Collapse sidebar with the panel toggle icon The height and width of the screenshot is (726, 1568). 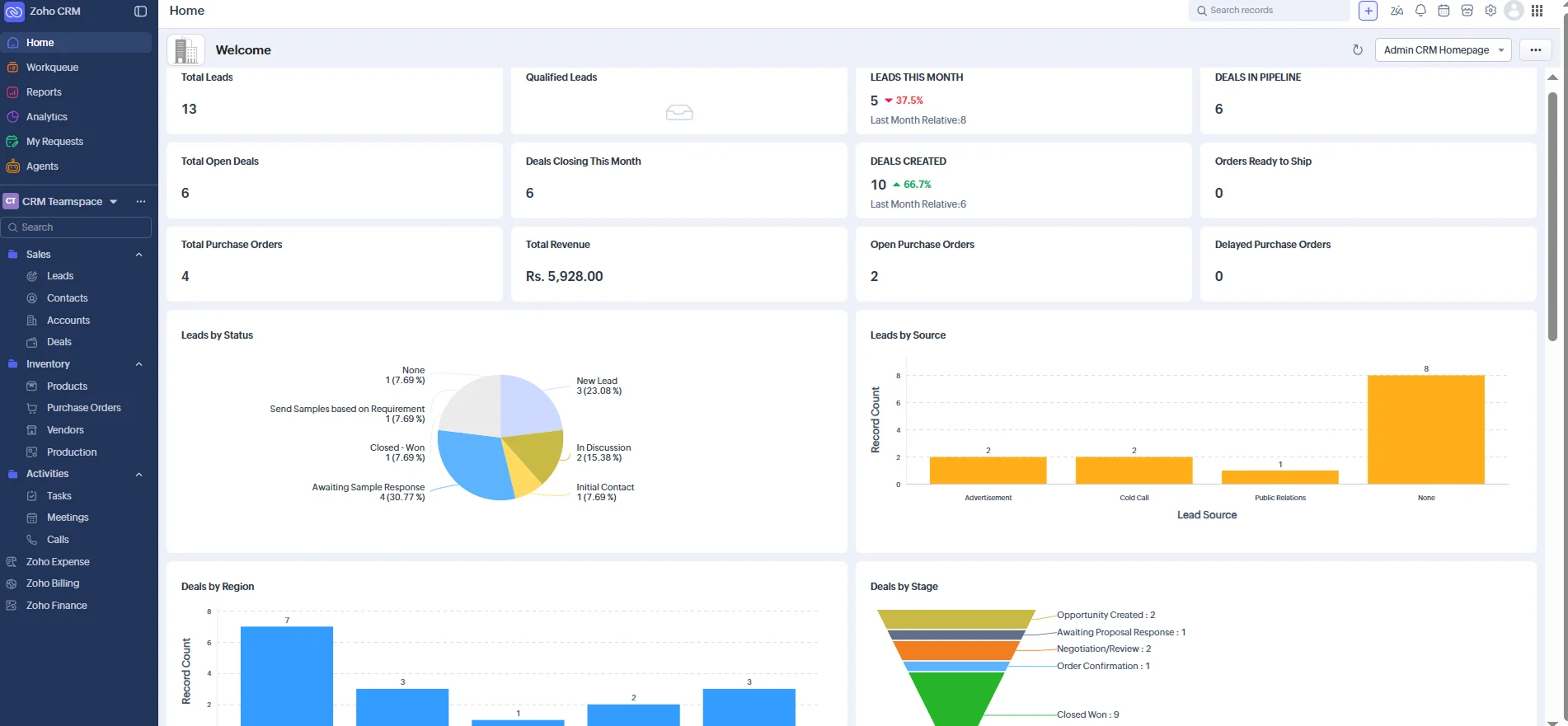[140, 12]
